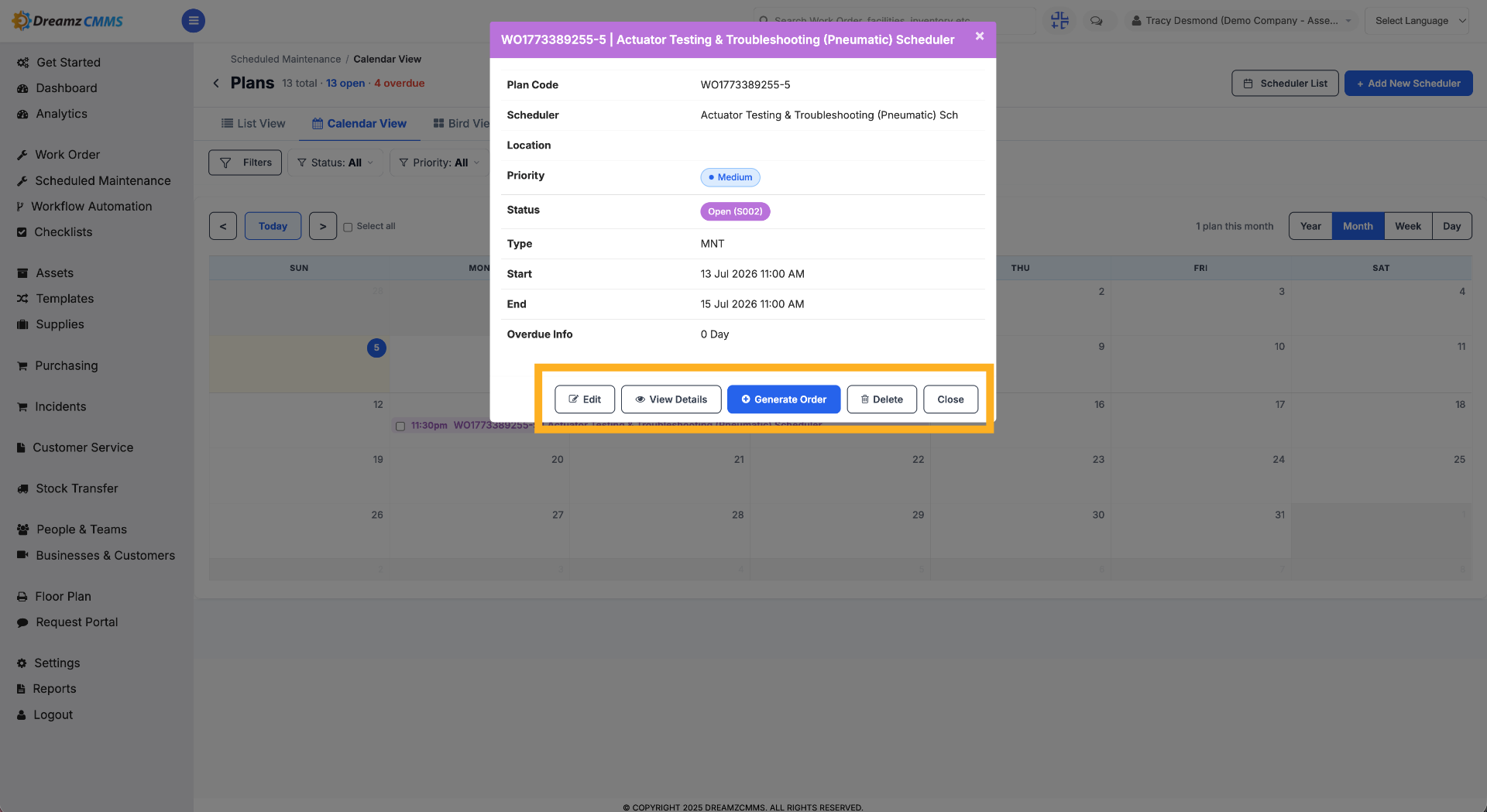Screen dimensions: 1487x812
Task: Check the 11:30pm WO1773389255 event checkbox
Action: 400,426
